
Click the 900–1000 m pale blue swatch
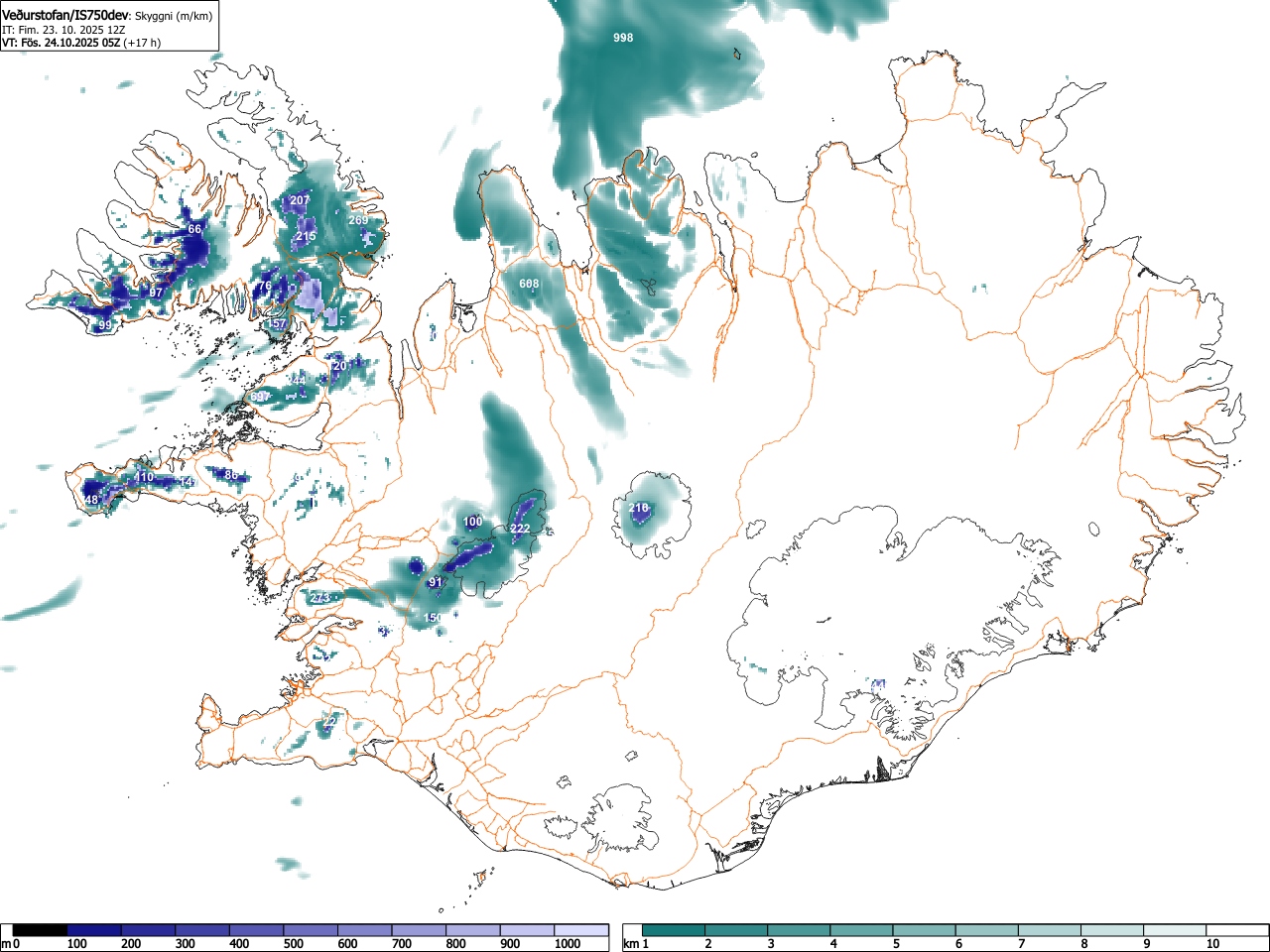(x=527, y=930)
